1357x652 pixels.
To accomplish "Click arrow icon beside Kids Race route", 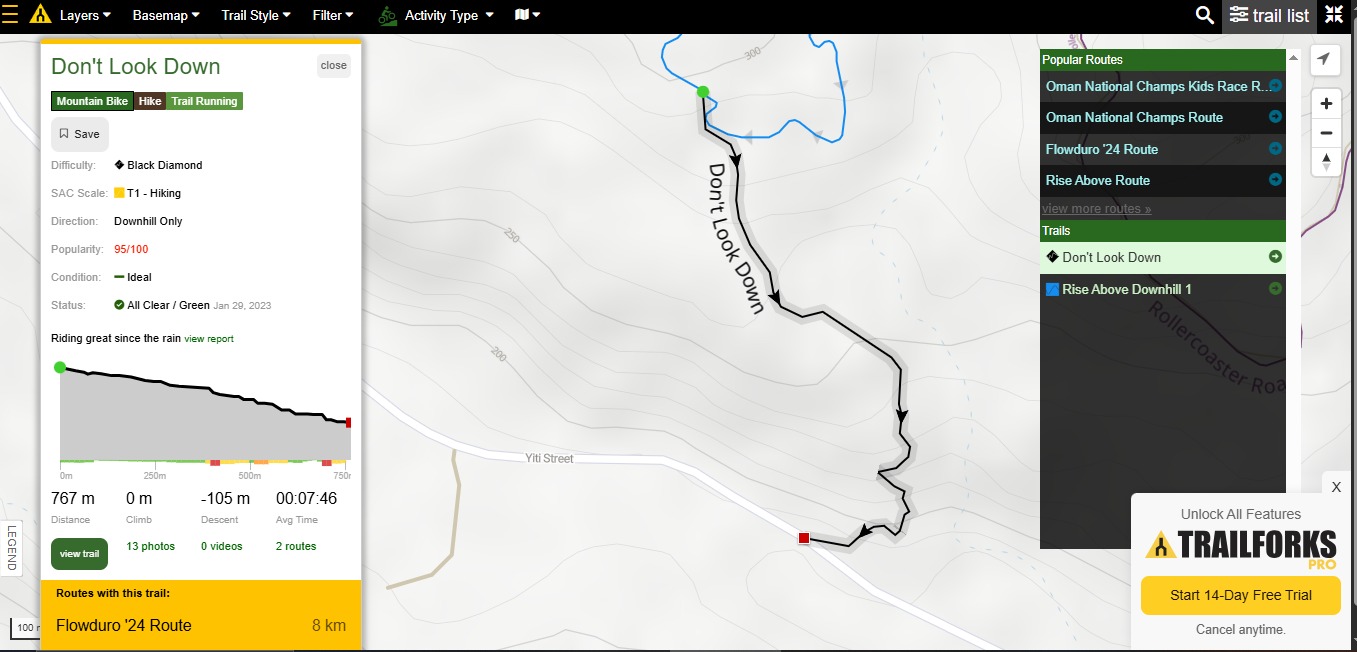I will 1275,86.
